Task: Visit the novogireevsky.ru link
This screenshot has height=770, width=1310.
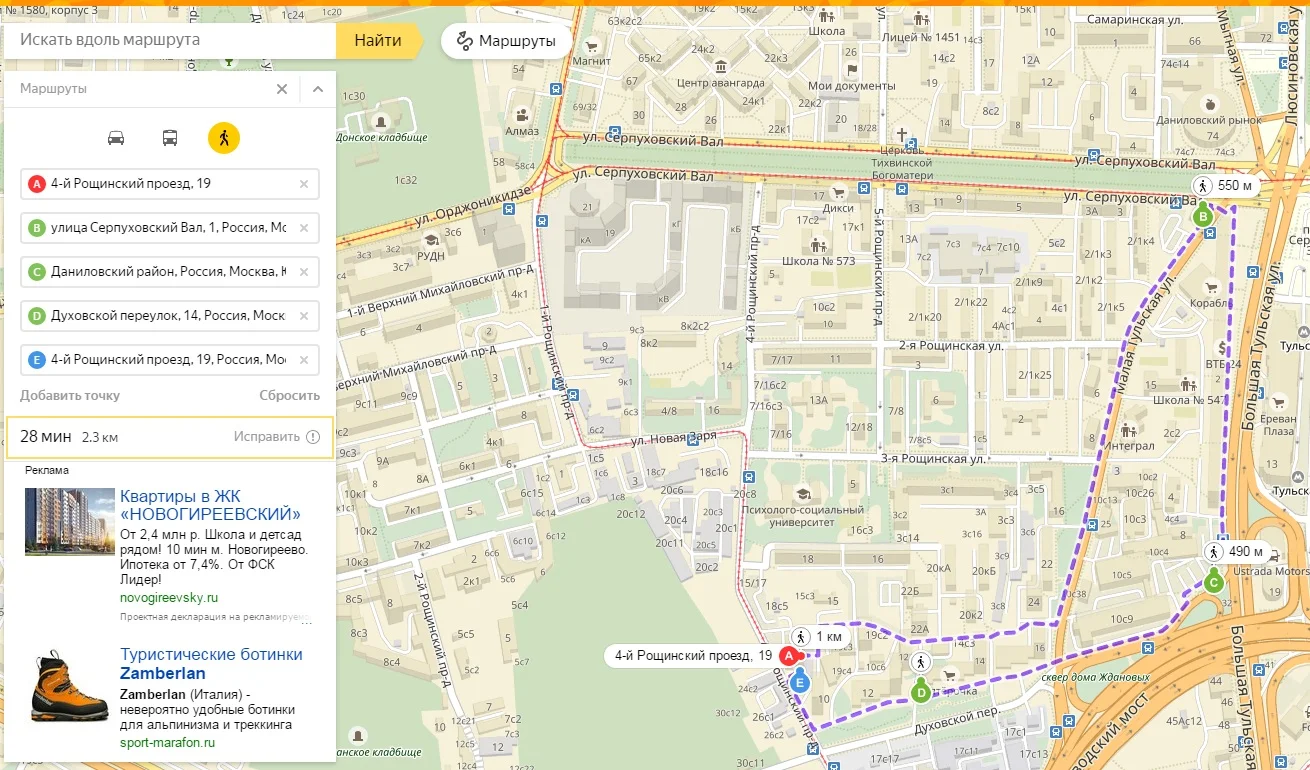Action: 169,598
